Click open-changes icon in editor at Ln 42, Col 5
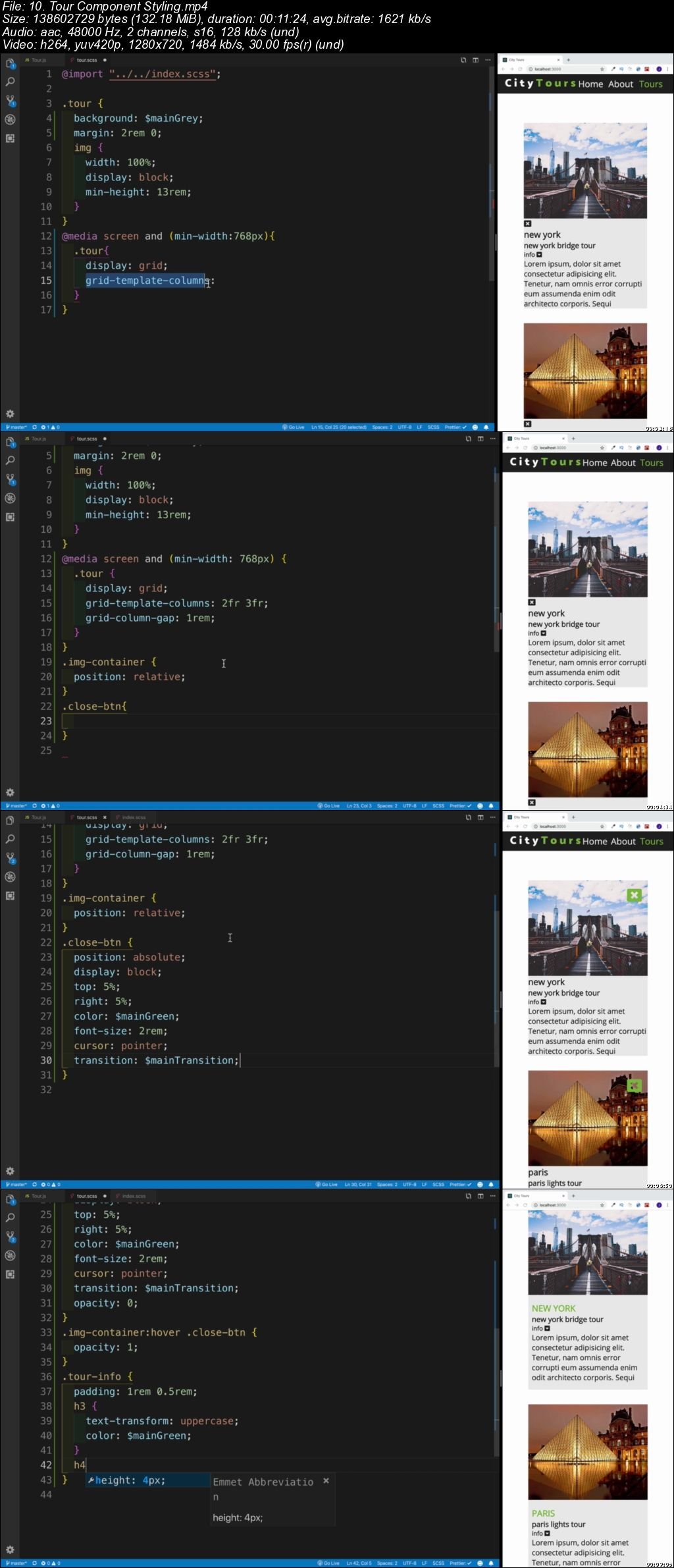The image size is (674, 1568). tap(468, 1196)
